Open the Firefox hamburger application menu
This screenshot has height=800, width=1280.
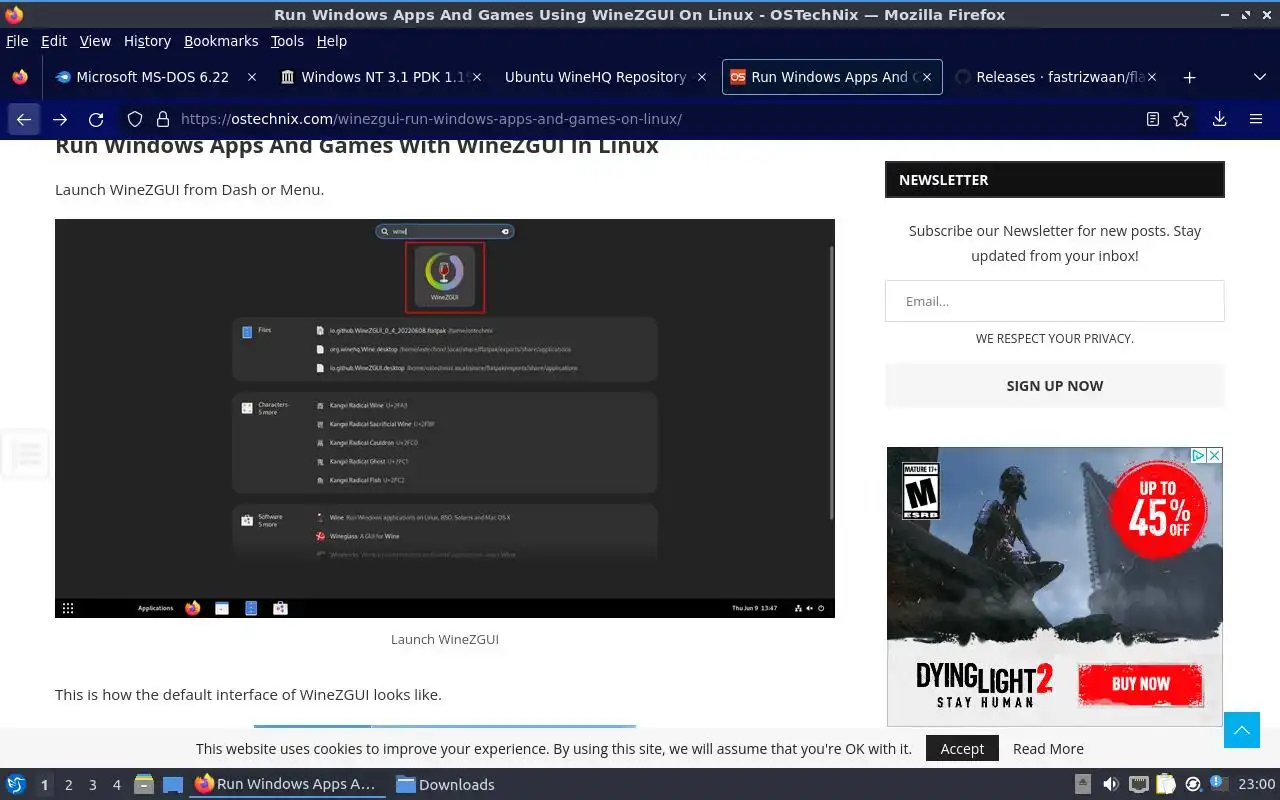[x=1256, y=119]
